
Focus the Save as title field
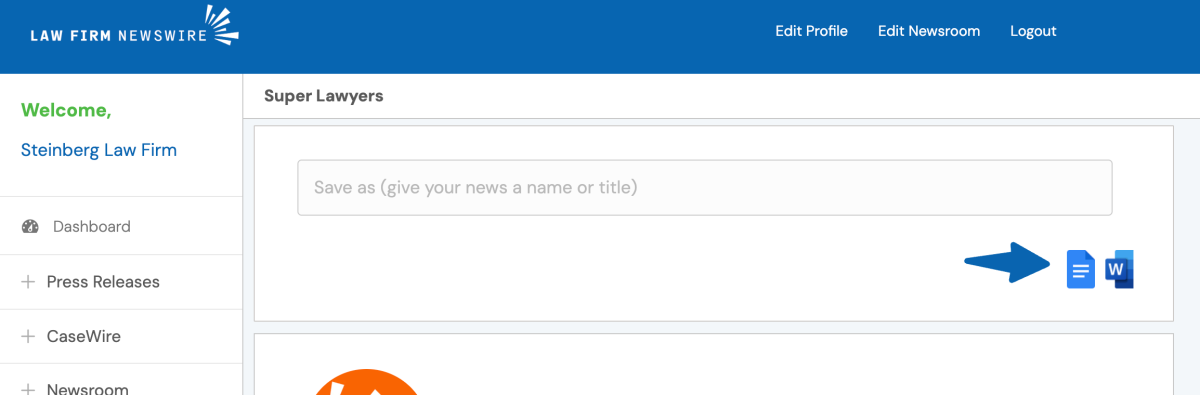705,187
